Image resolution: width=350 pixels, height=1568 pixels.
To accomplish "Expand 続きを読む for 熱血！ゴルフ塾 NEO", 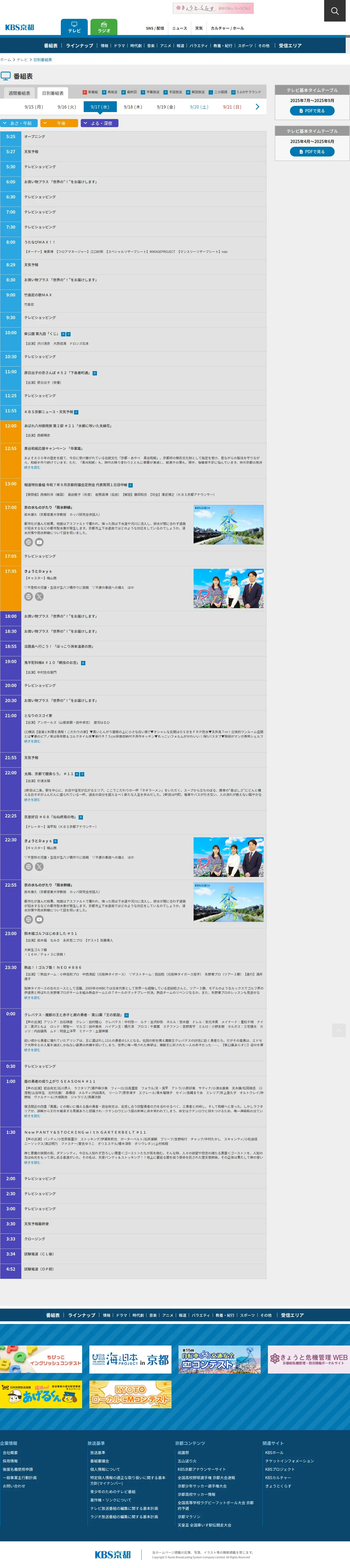I will [32, 998].
